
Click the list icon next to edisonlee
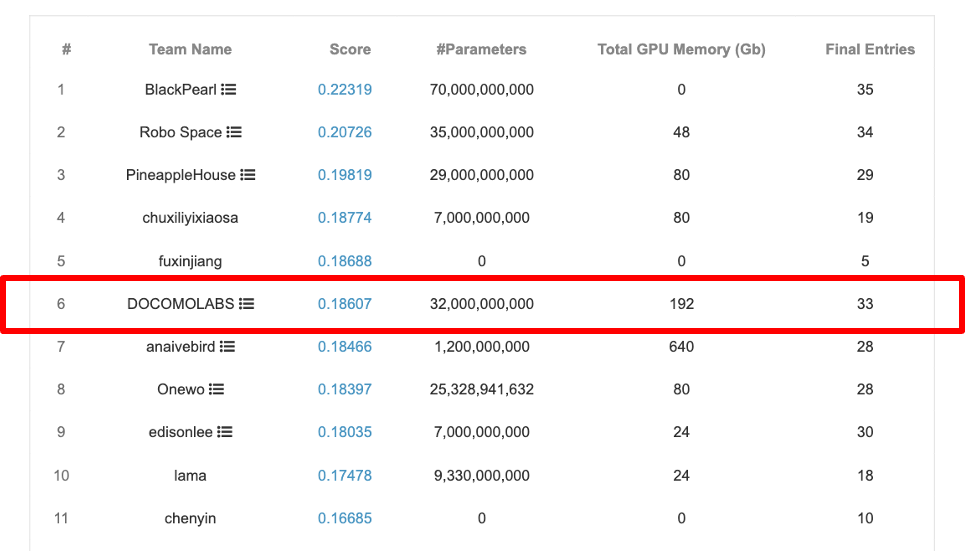225,432
